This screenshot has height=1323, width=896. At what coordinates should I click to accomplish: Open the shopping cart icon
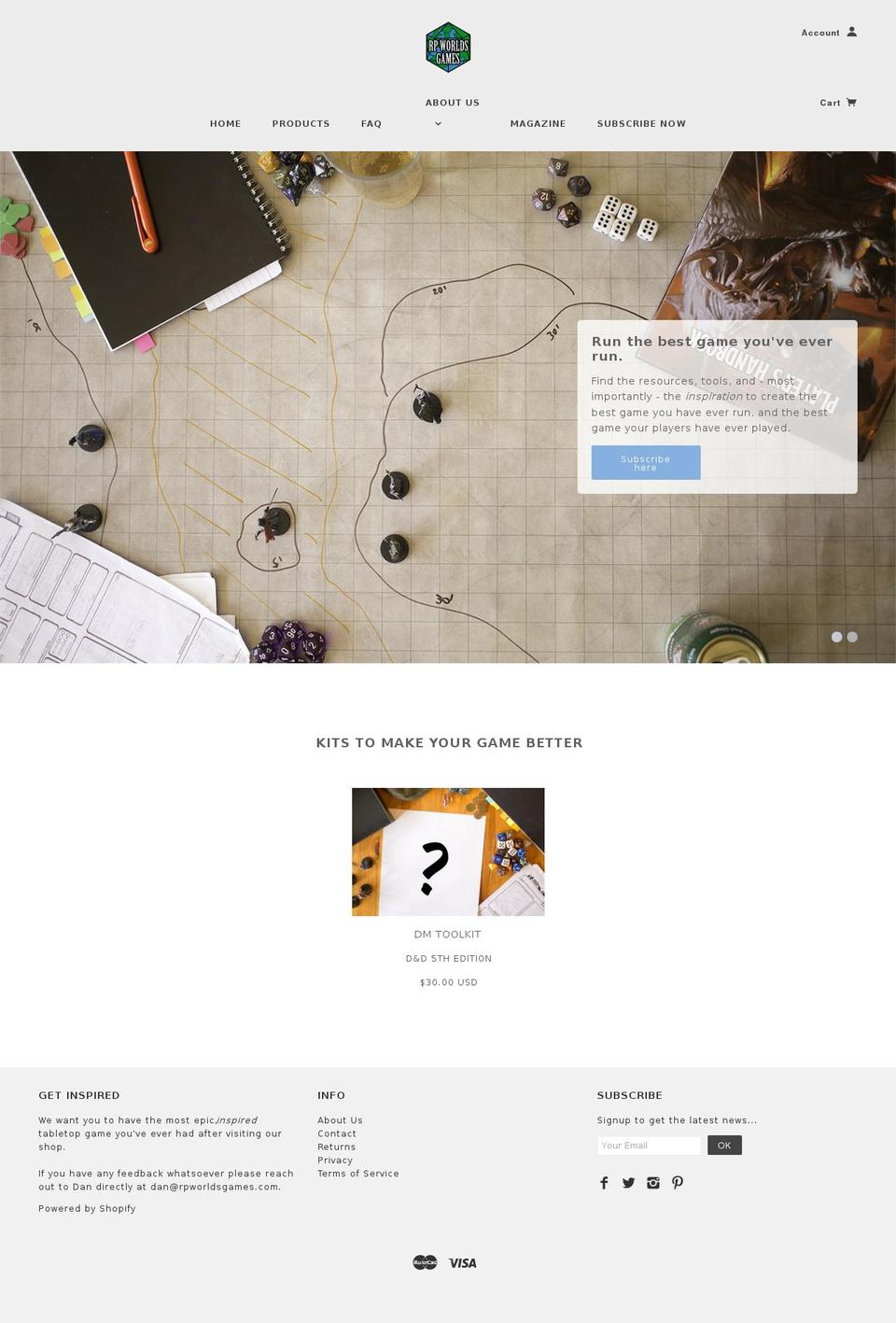click(851, 103)
